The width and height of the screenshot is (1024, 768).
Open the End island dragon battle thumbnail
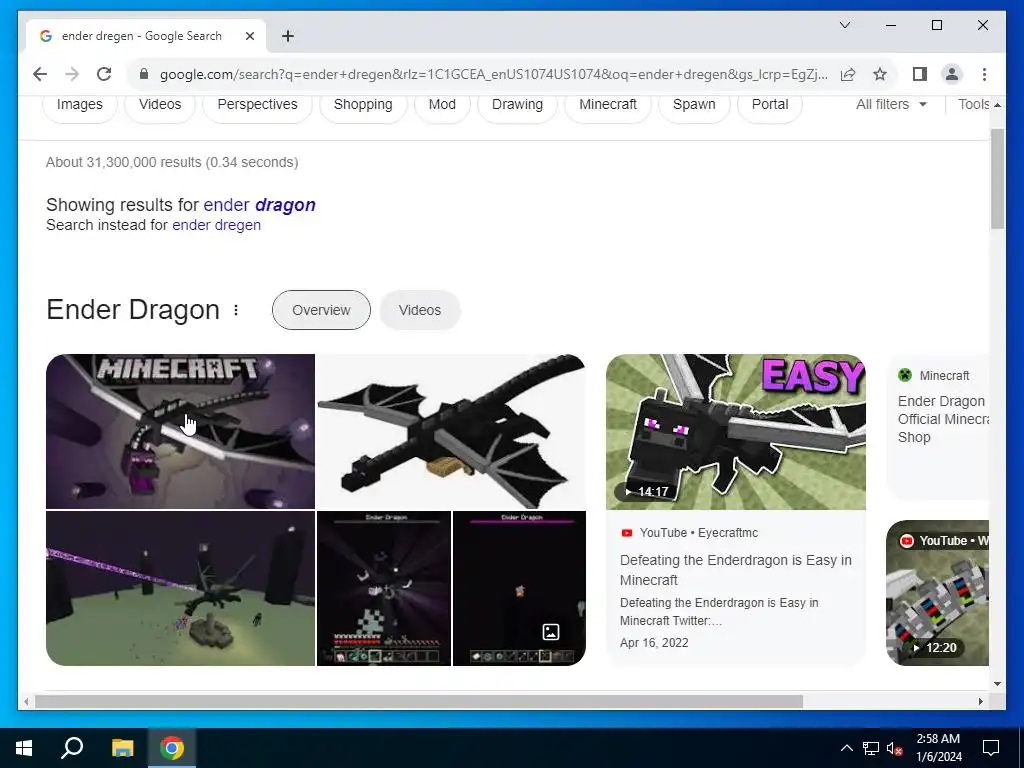180,588
